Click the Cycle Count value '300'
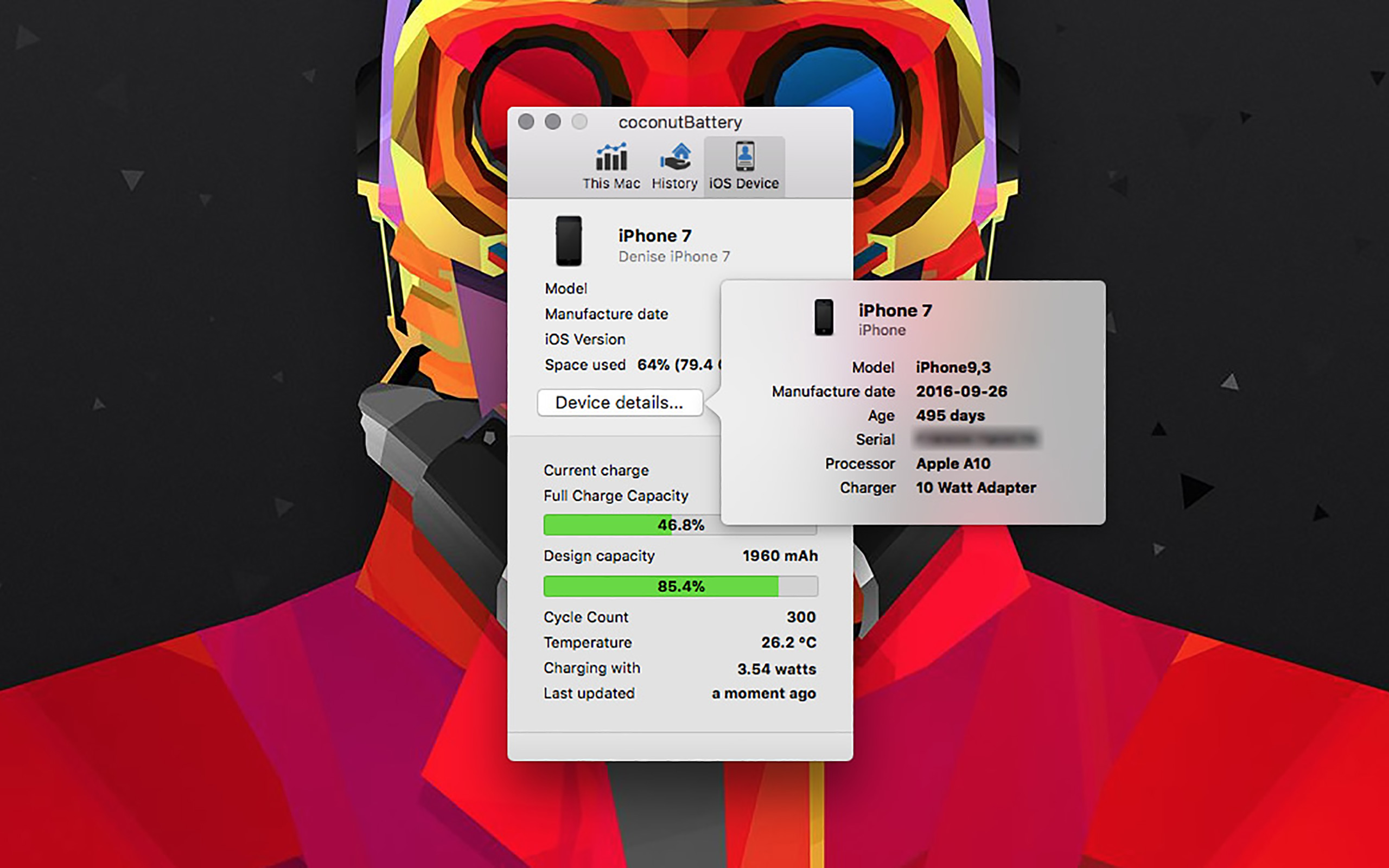 (801, 617)
